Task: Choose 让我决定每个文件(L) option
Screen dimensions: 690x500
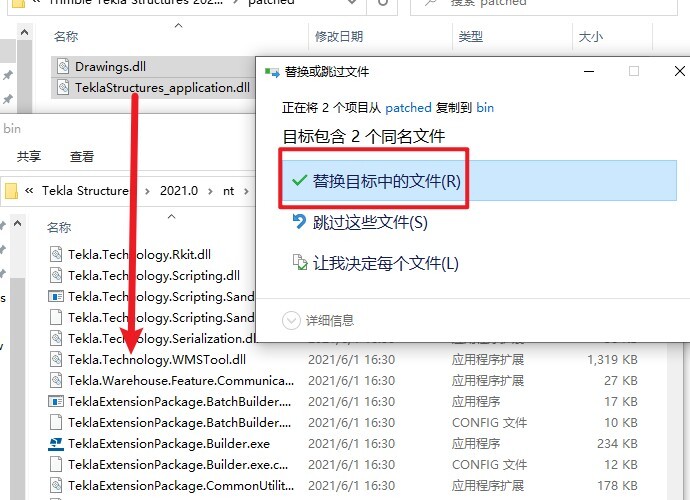Action: pos(385,263)
